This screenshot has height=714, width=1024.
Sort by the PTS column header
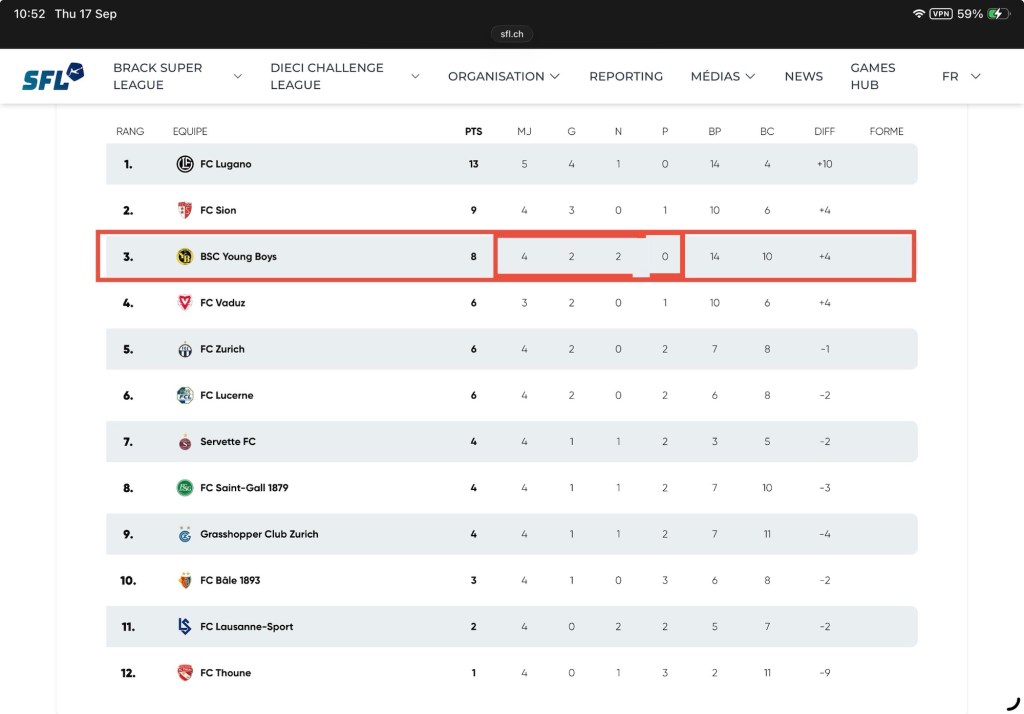(473, 131)
